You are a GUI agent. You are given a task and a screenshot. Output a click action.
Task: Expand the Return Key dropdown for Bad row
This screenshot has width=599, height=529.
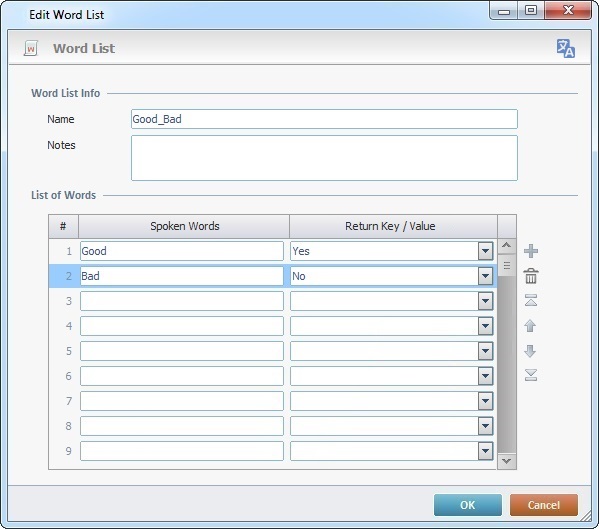[x=485, y=276]
